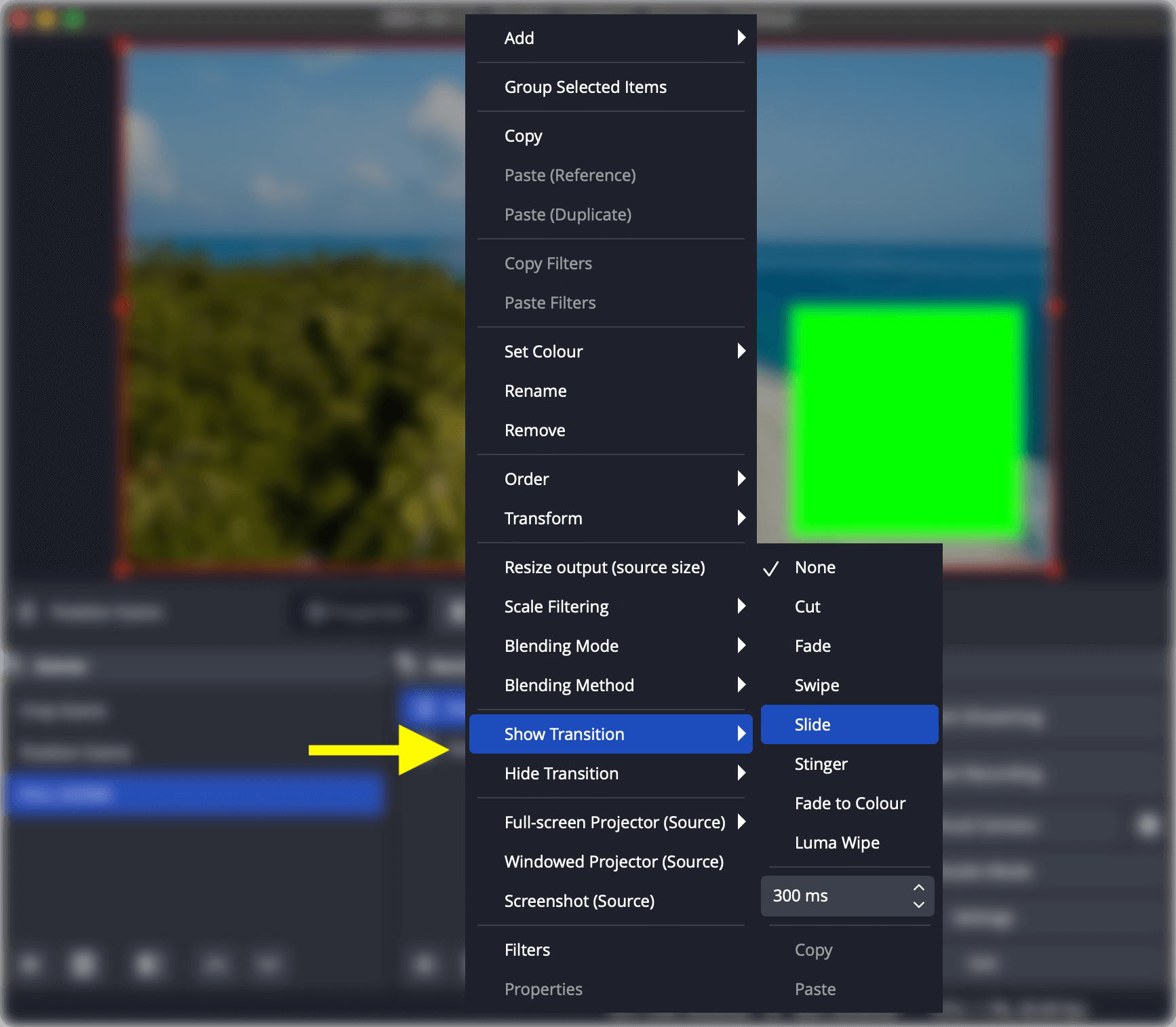Choose Rename from the context menu

point(535,391)
